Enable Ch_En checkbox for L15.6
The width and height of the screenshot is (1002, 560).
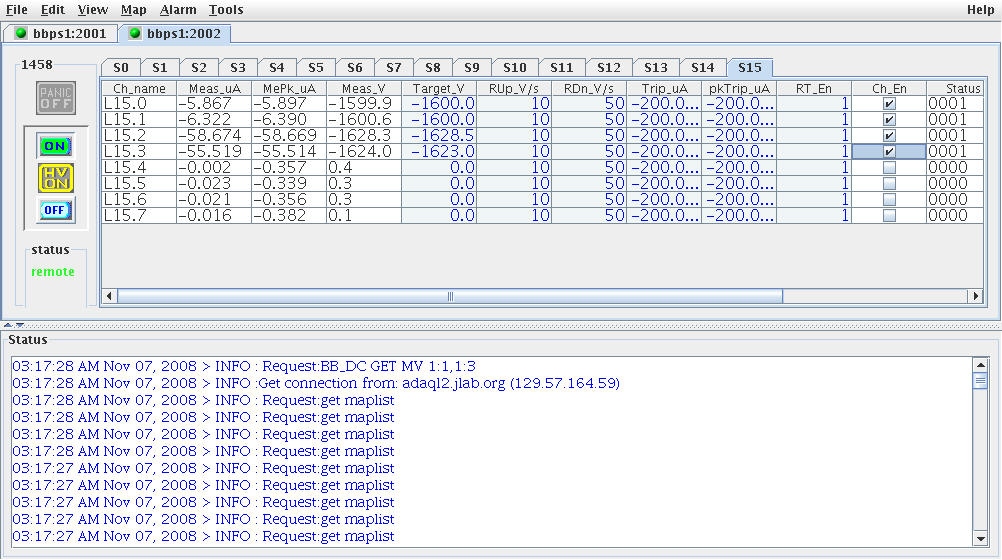889,199
